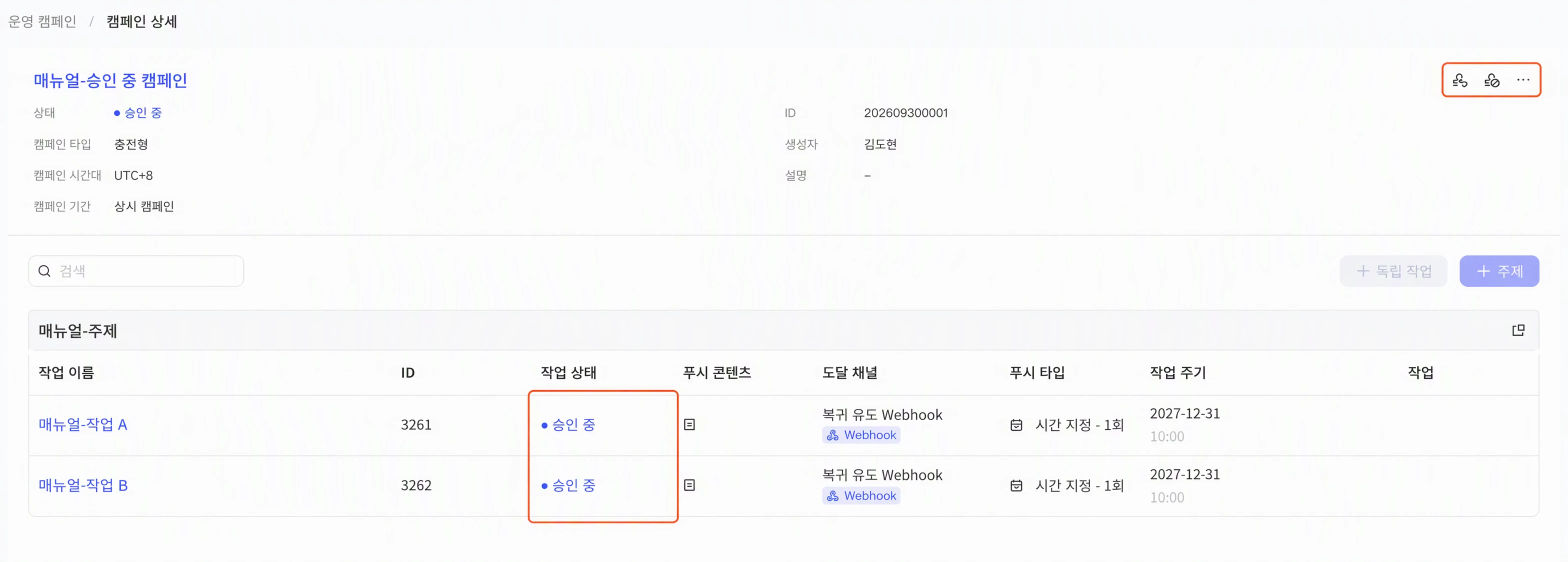
Task: Click the 도달 채널 column header
Action: [x=849, y=372]
